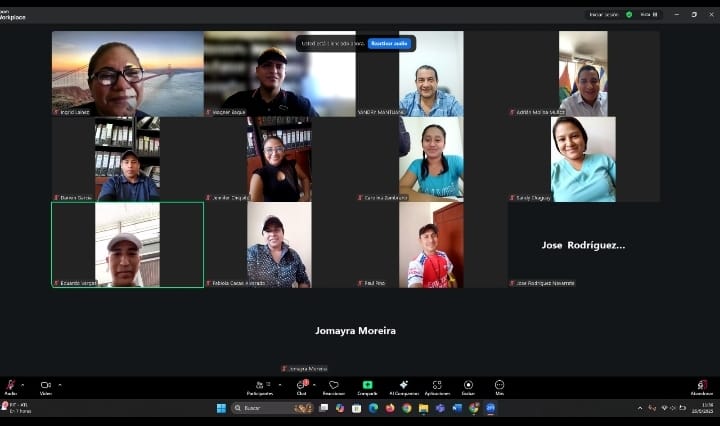This screenshot has width=720, height=426.
Task: Open the Reacciones panel
Action: pyautogui.click(x=334, y=386)
